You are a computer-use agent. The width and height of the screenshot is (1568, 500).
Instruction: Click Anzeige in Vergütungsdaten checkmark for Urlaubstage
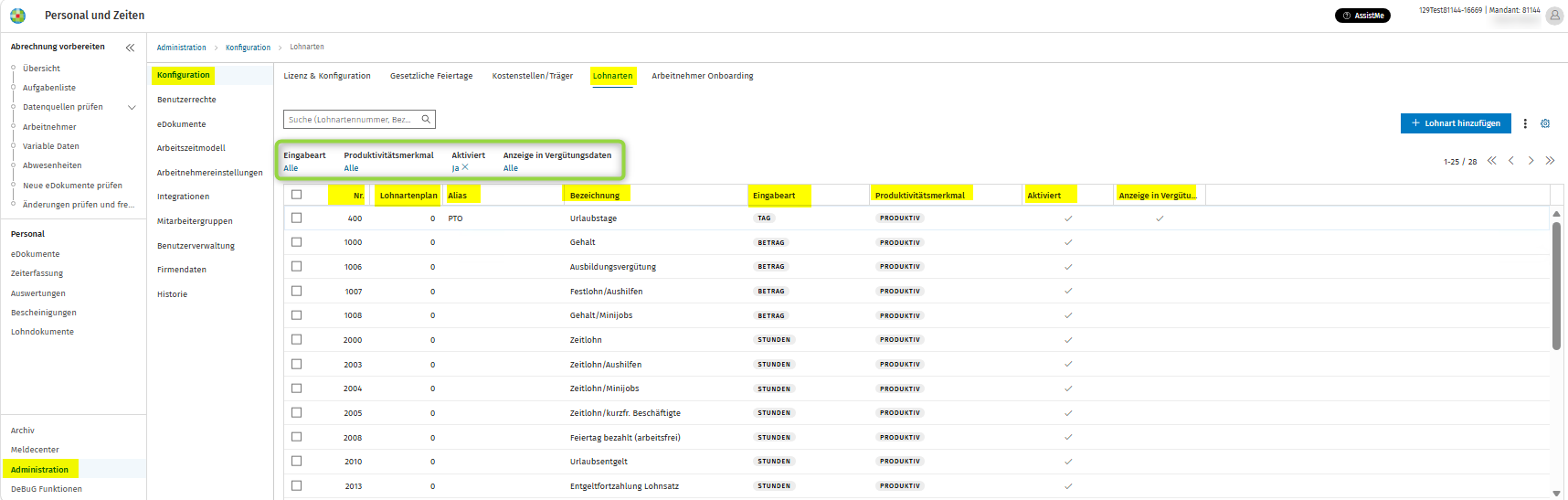[1160, 218]
